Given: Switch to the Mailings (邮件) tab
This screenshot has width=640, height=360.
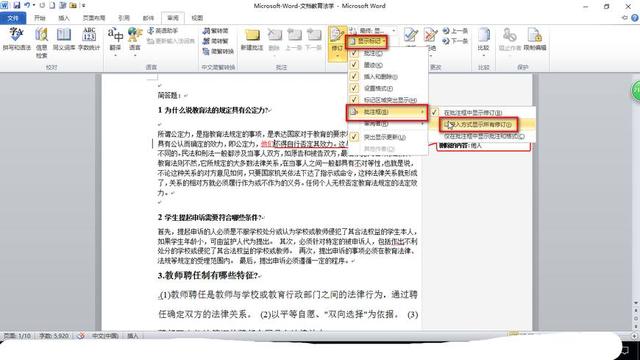Looking at the screenshot, I should (x=148, y=18).
